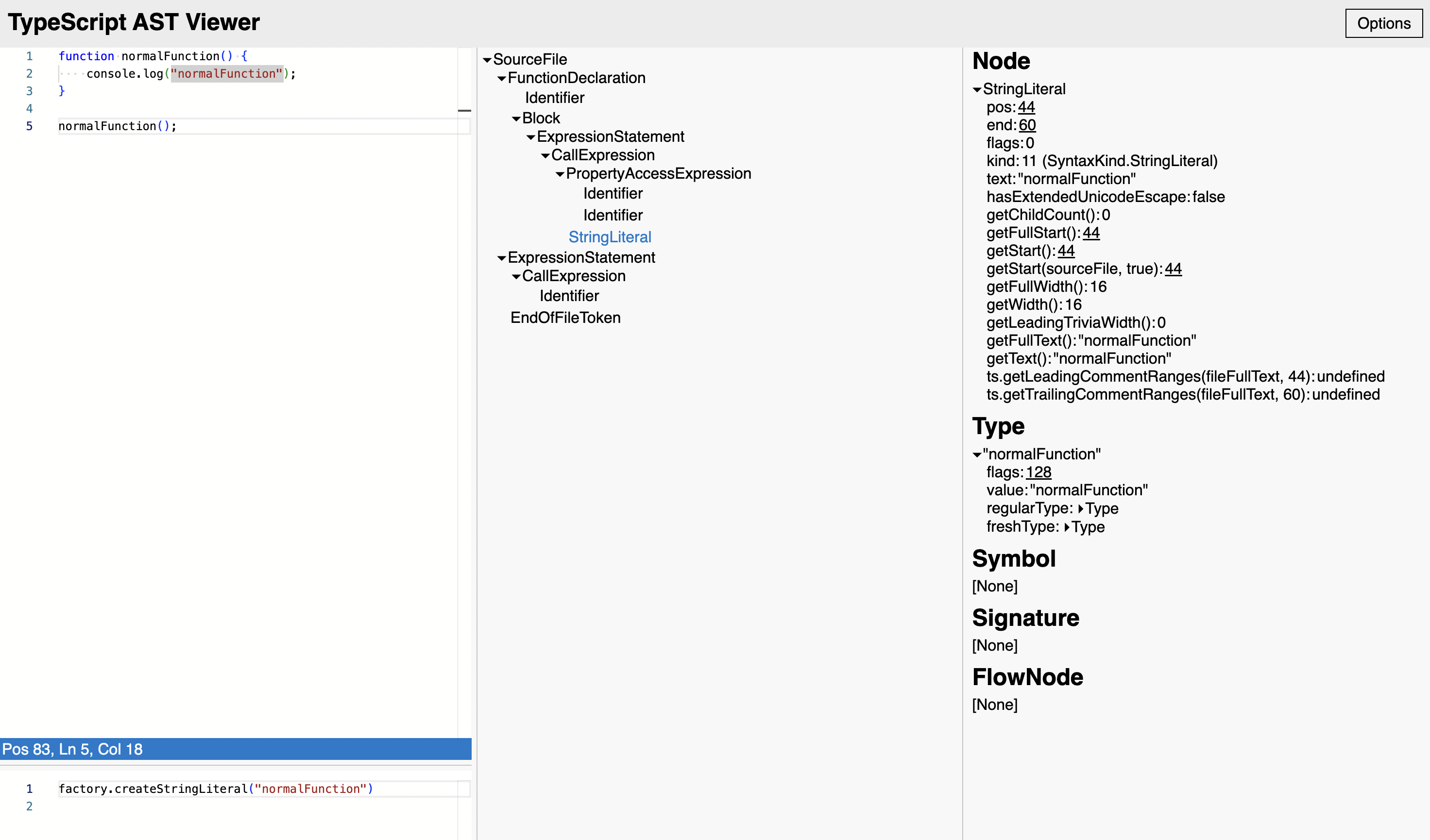Click the TypeScript AST Viewer title
1430x840 pixels.
(x=134, y=23)
